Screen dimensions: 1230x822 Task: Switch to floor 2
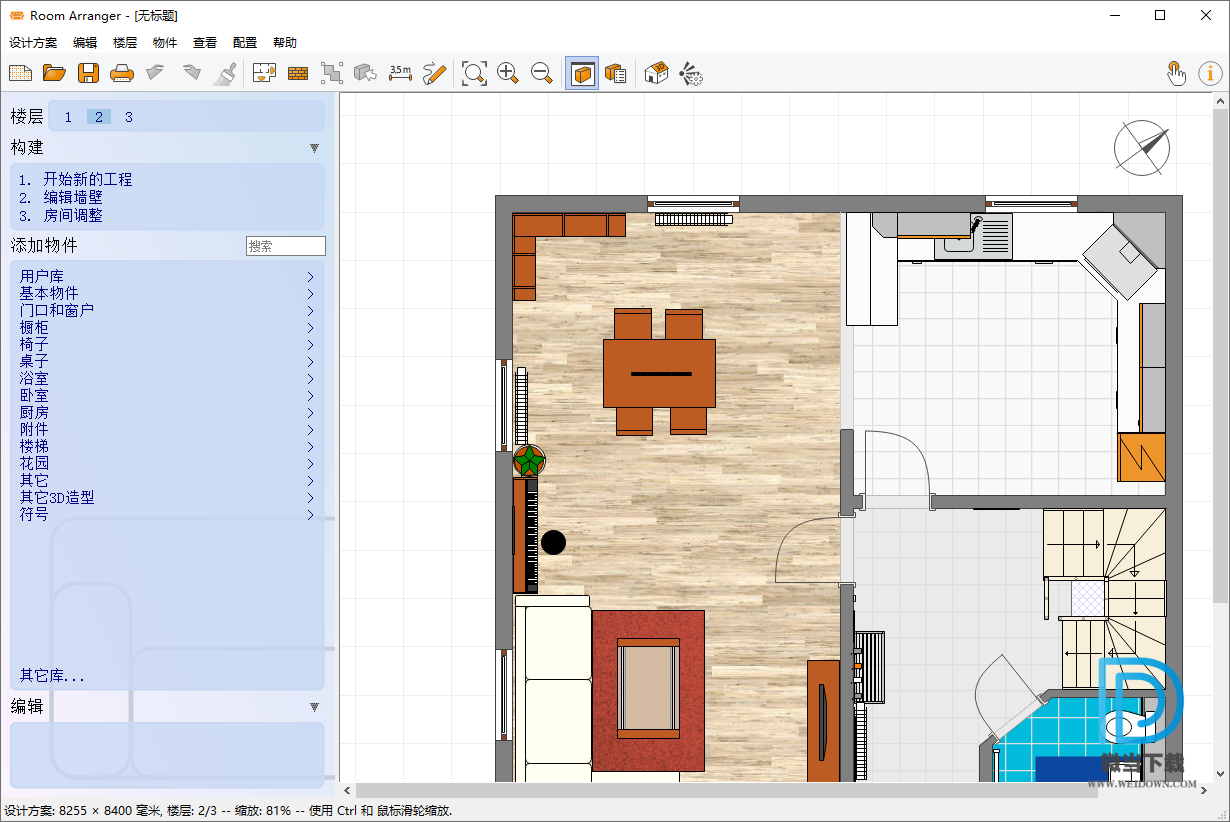(x=98, y=117)
